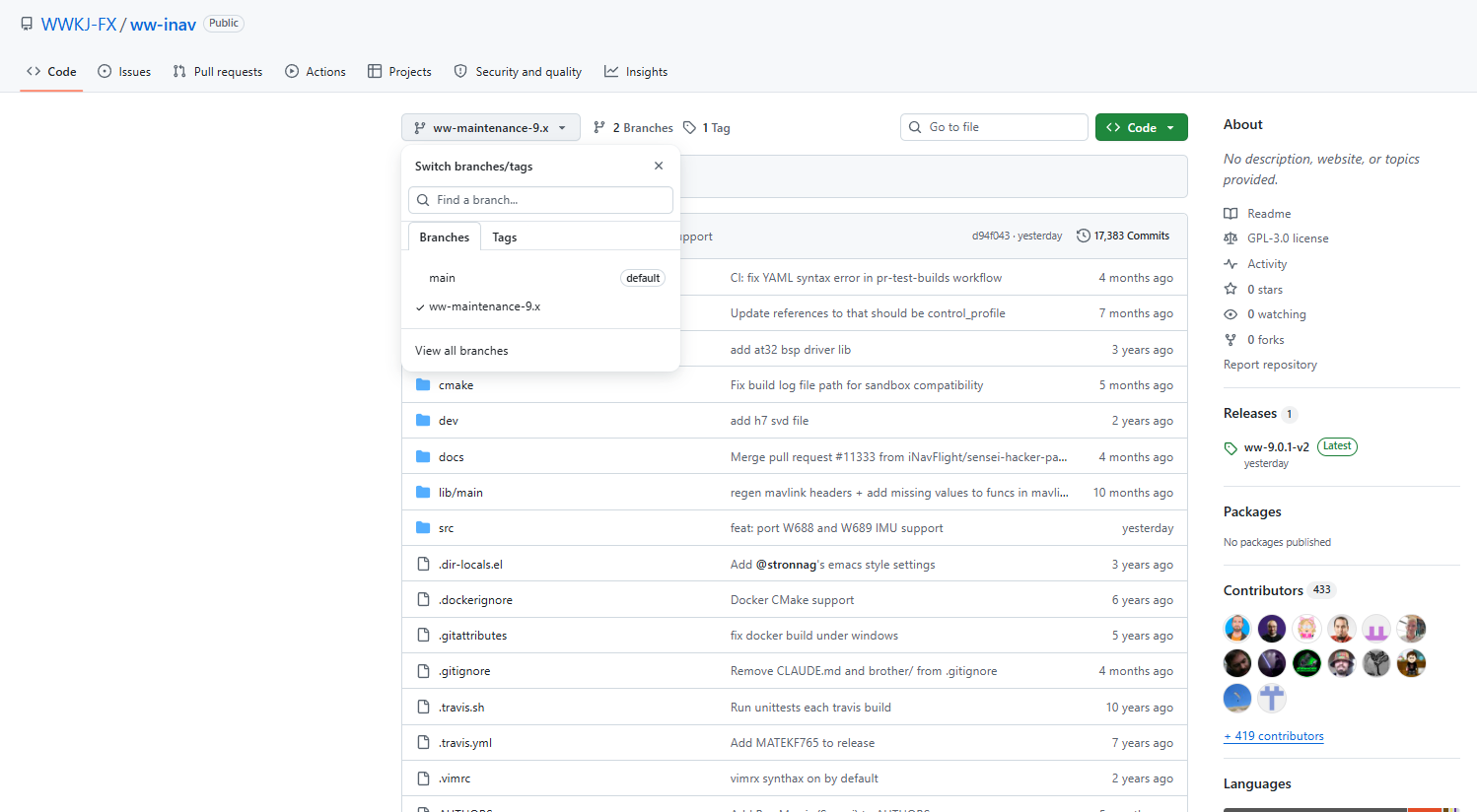Click Report repository

coord(1270,365)
